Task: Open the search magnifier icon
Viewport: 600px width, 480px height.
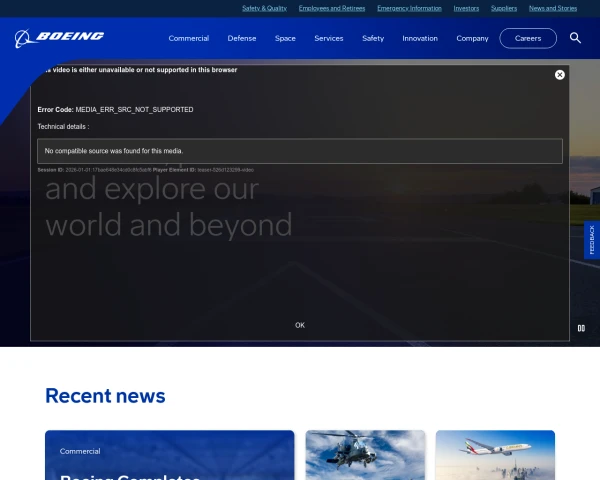Action: [x=575, y=38]
